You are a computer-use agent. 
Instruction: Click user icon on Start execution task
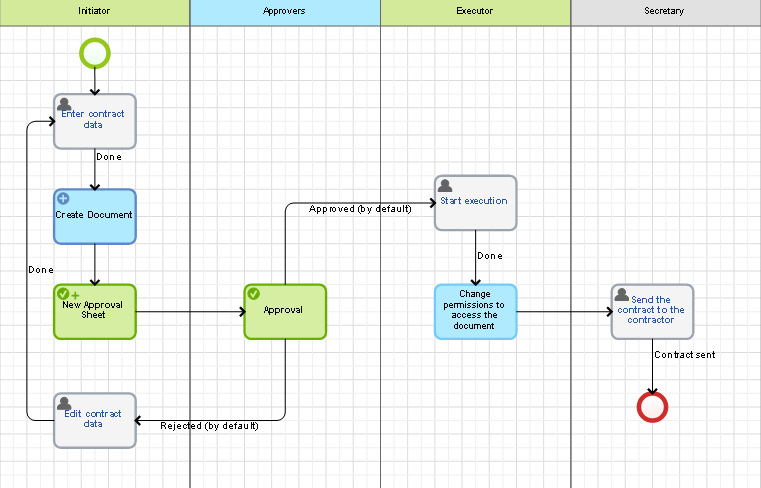pos(445,186)
